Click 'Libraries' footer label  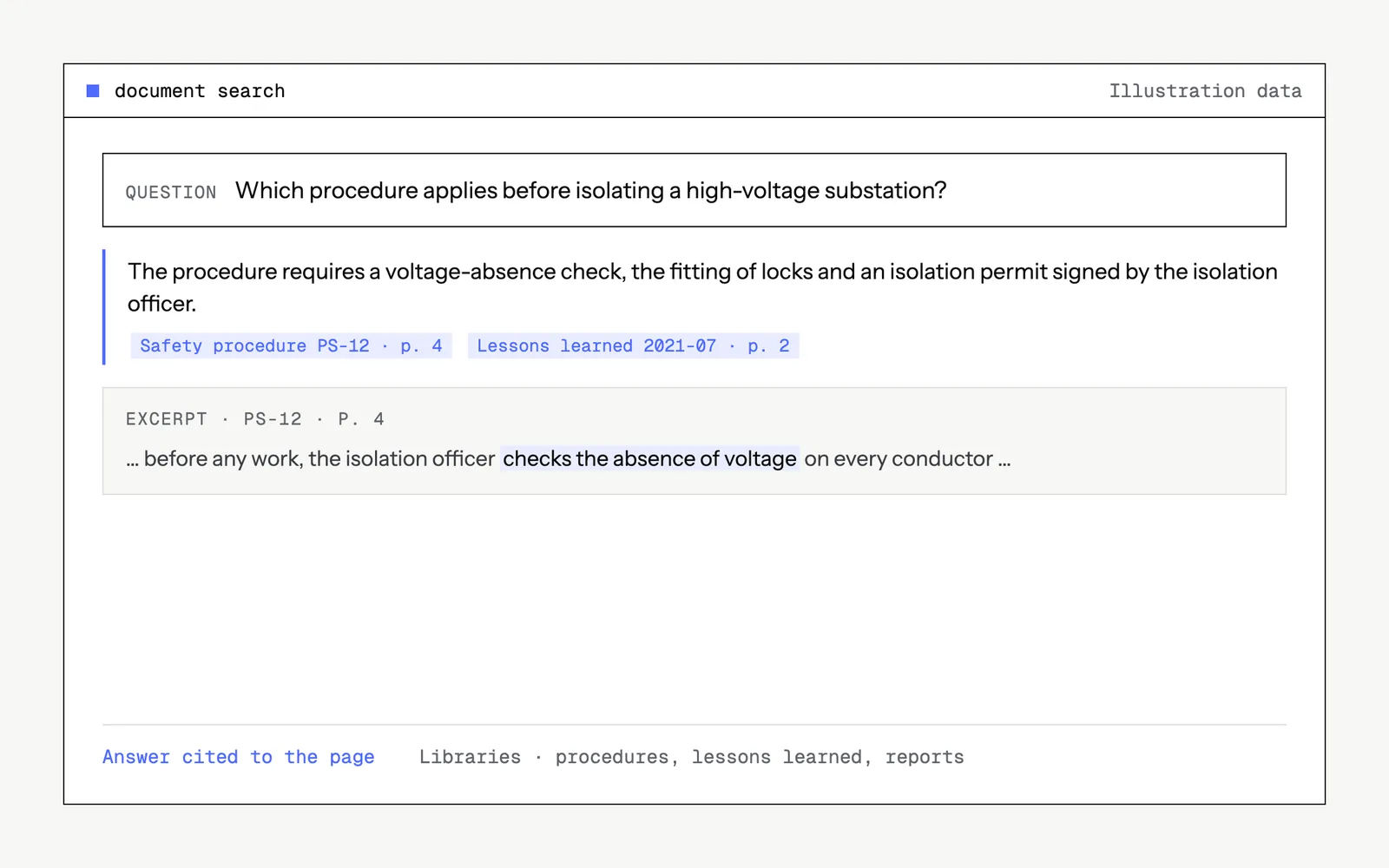[x=471, y=757]
